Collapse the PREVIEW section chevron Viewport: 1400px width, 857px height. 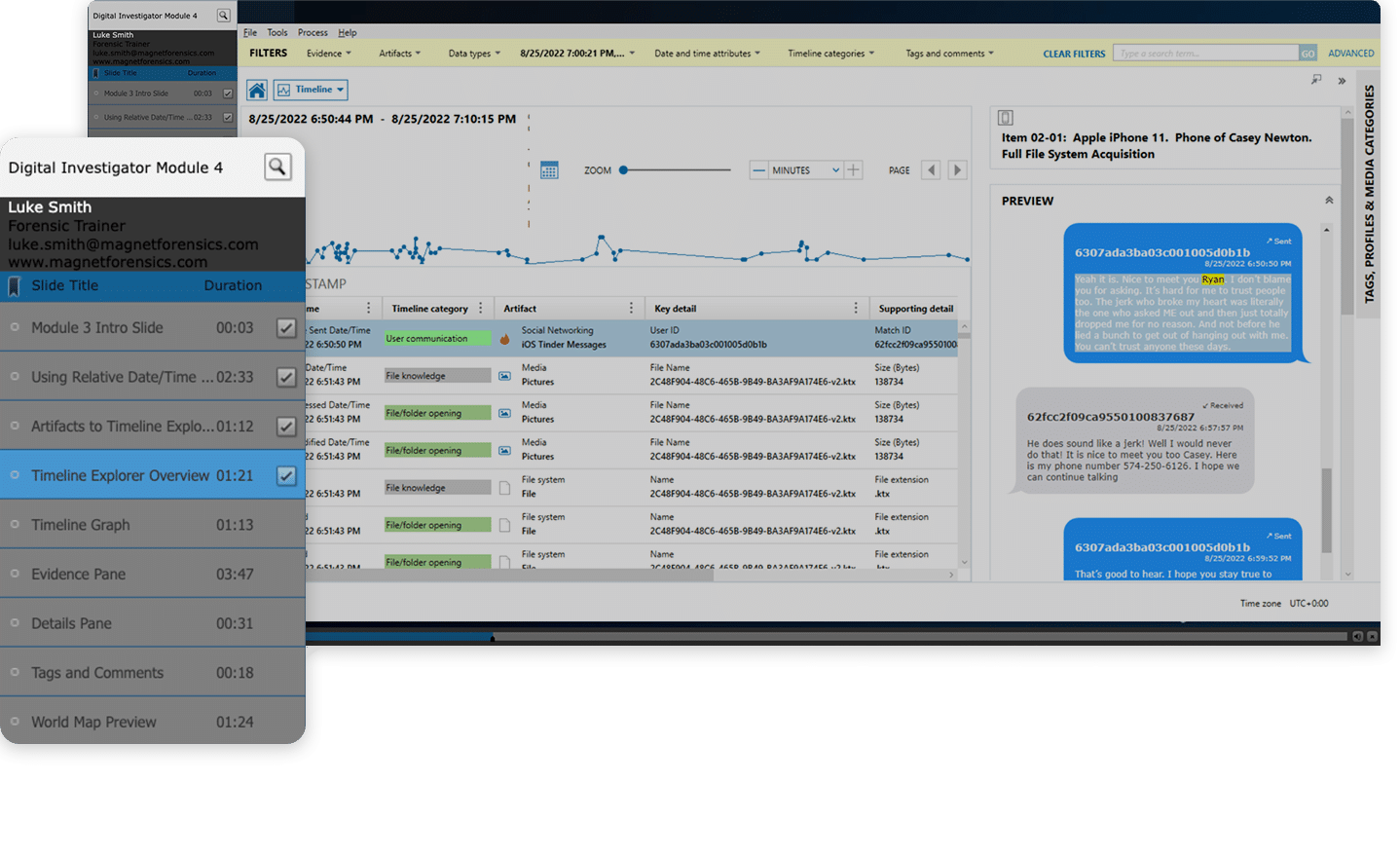tap(1329, 200)
